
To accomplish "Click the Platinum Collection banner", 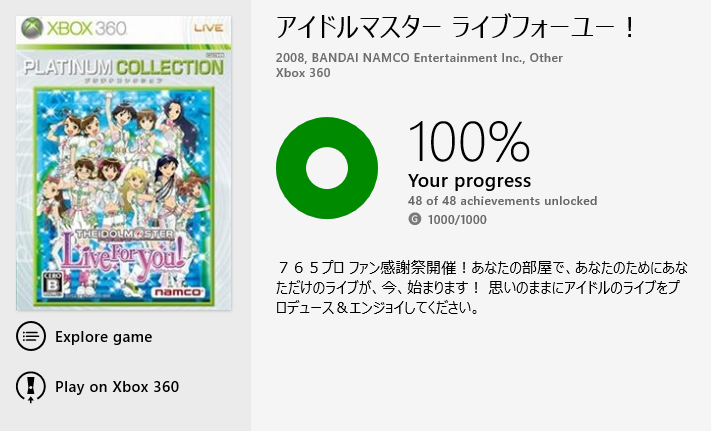I will pos(122,68).
